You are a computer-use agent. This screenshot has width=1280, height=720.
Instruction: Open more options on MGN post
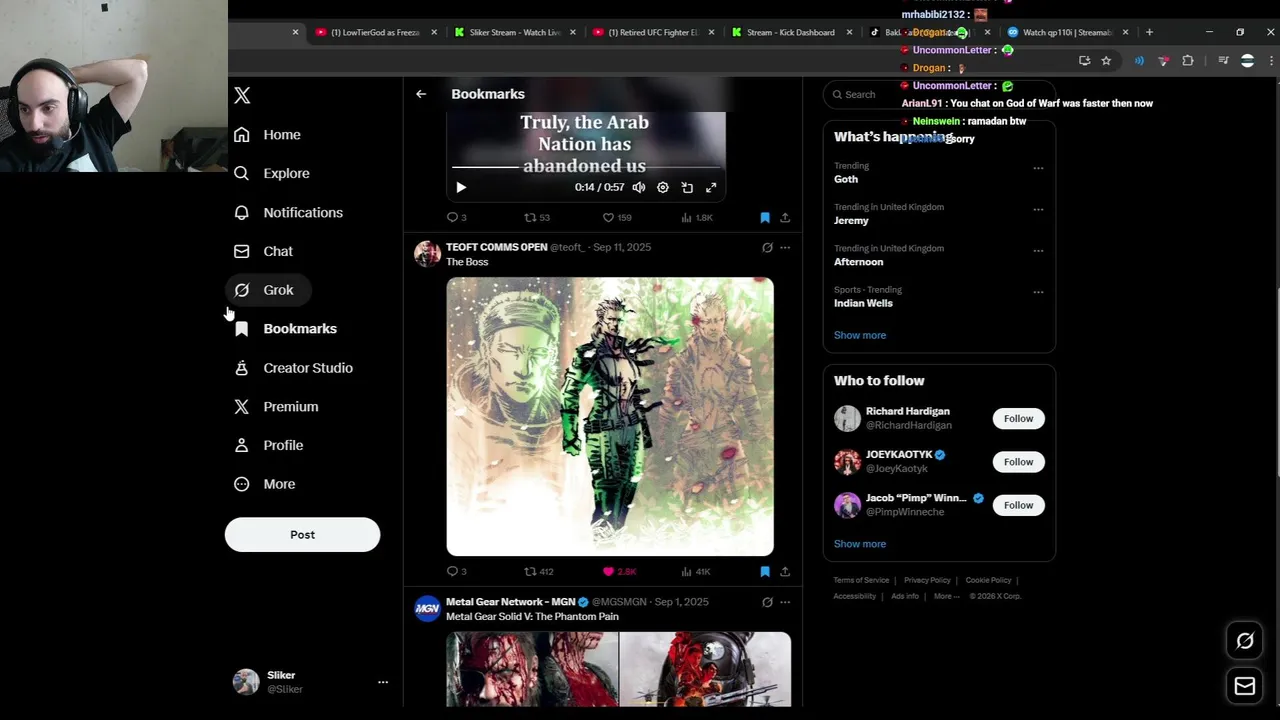(785, 602)
